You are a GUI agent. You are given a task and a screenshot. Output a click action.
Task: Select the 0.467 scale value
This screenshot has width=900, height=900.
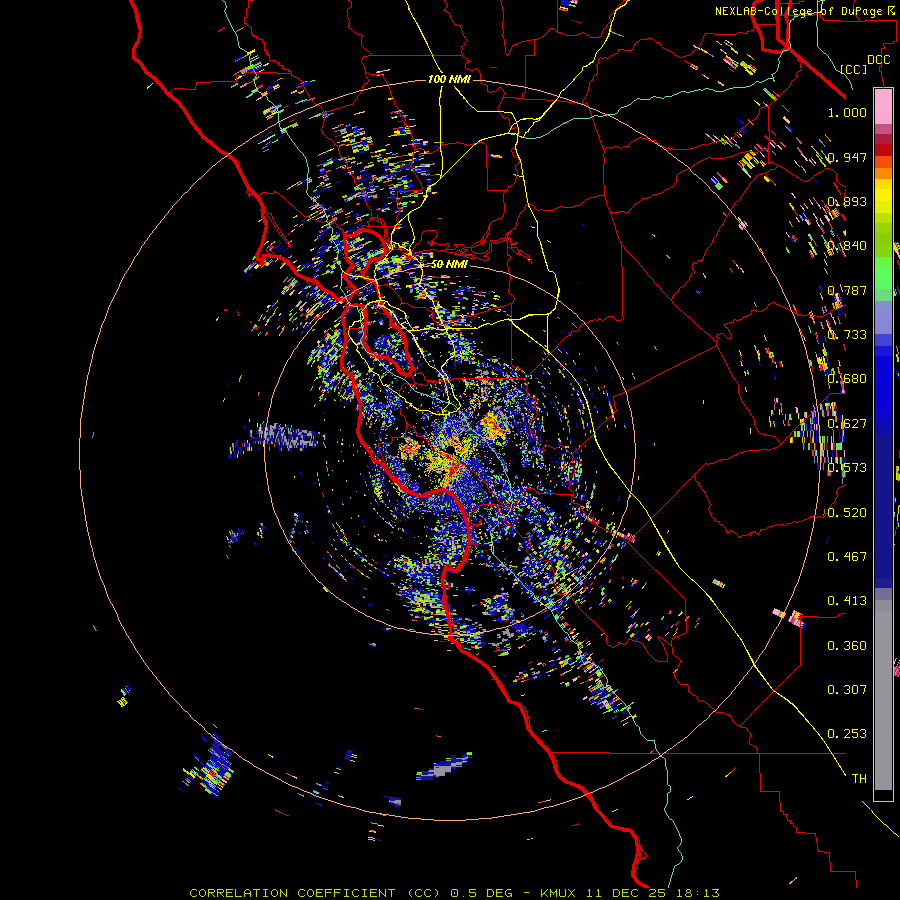coord(847,557)
